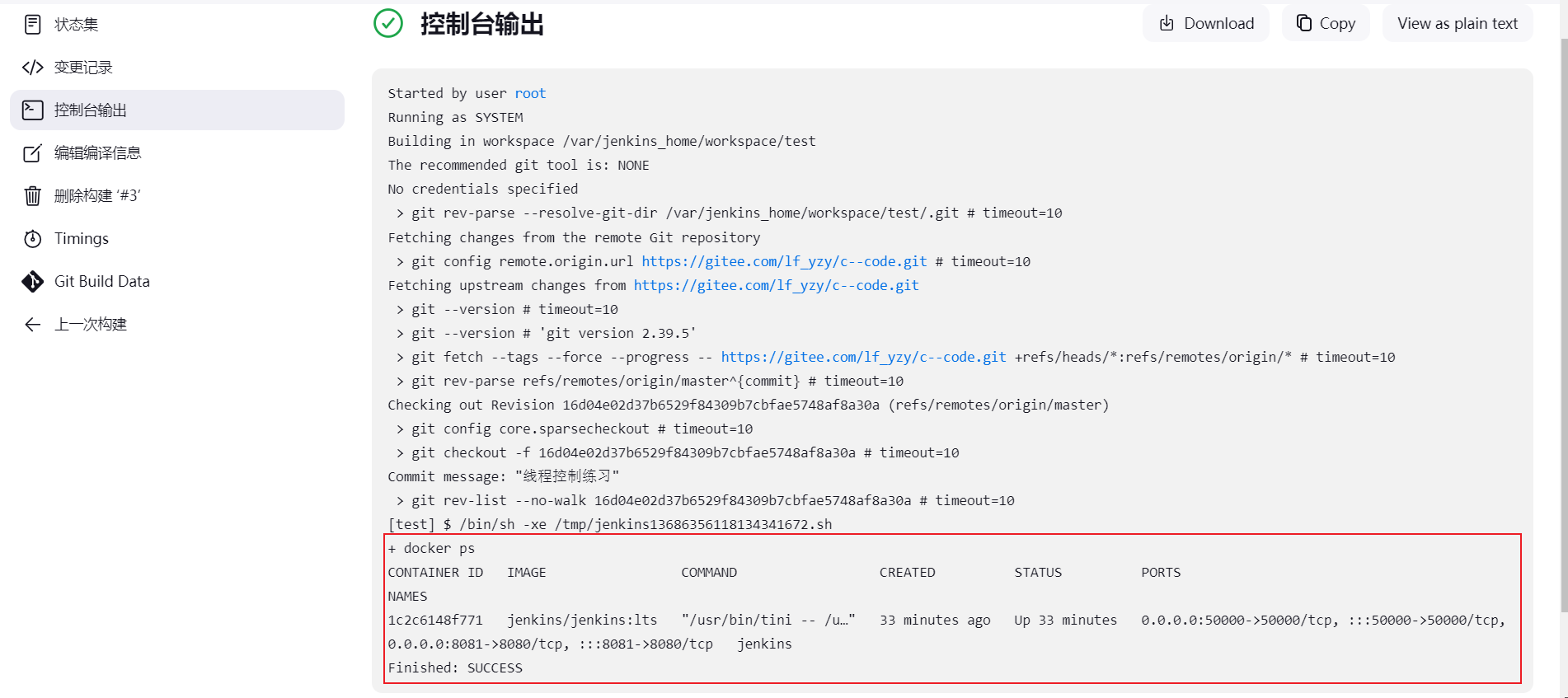Click the CONTAINER ID column header

point(435,573)
